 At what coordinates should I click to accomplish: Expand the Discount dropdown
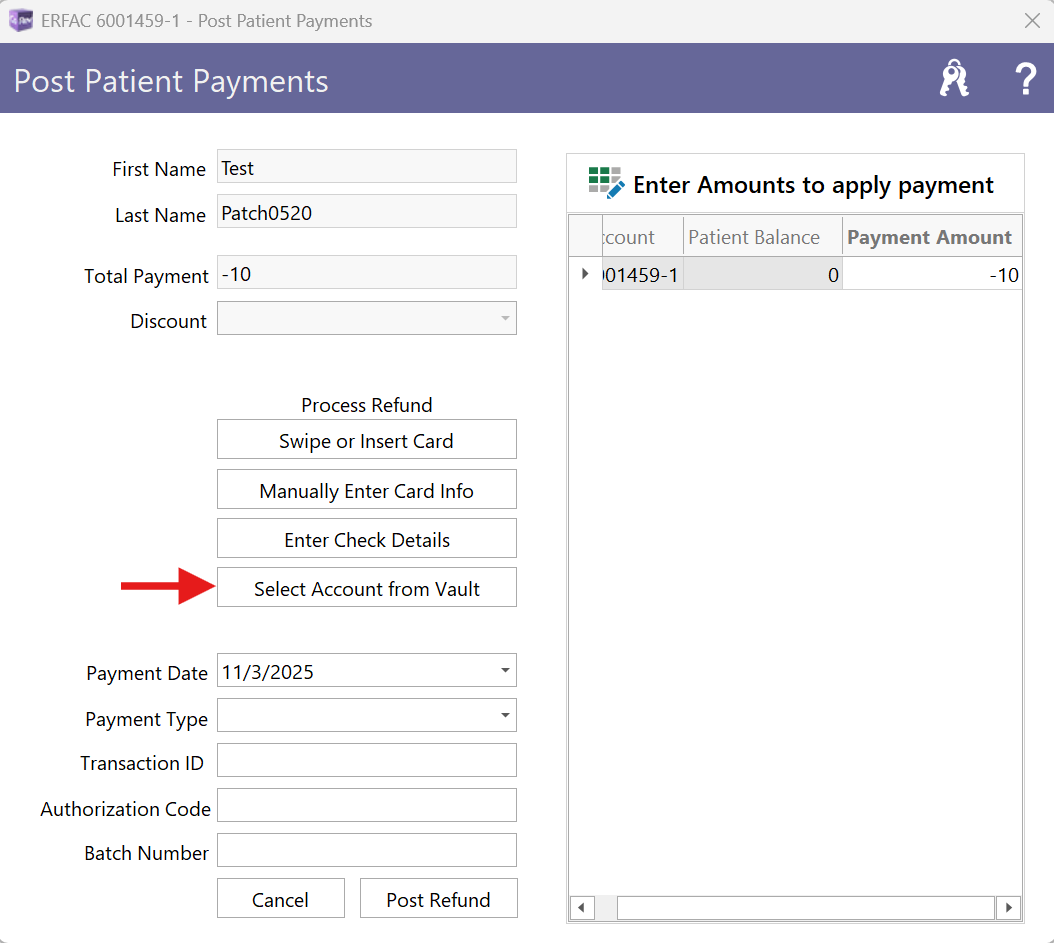coord(505,320)
